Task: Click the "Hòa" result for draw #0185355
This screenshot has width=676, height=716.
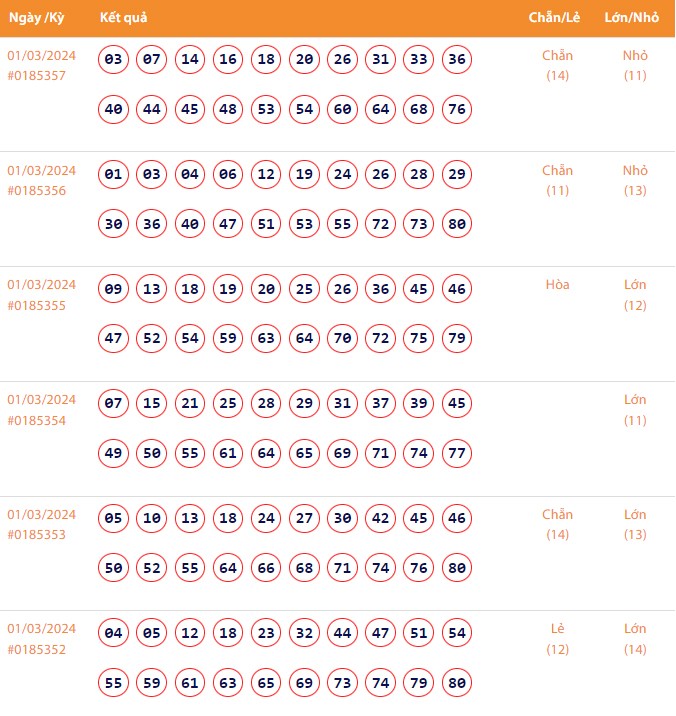Action: (557, 285)
